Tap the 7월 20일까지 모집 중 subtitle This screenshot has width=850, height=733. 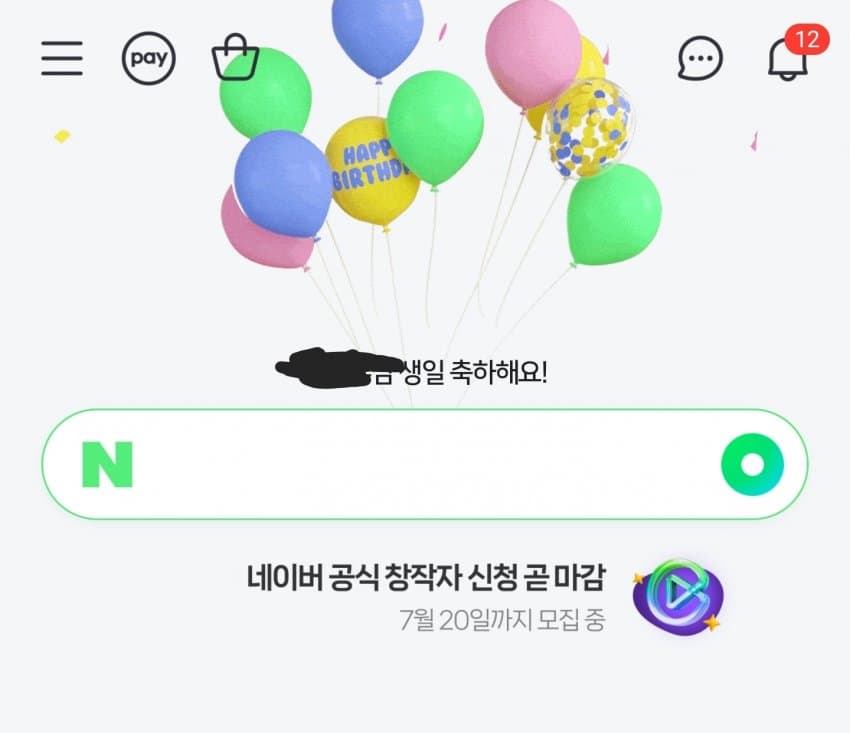pyautogui.click(x=502, y=620)
